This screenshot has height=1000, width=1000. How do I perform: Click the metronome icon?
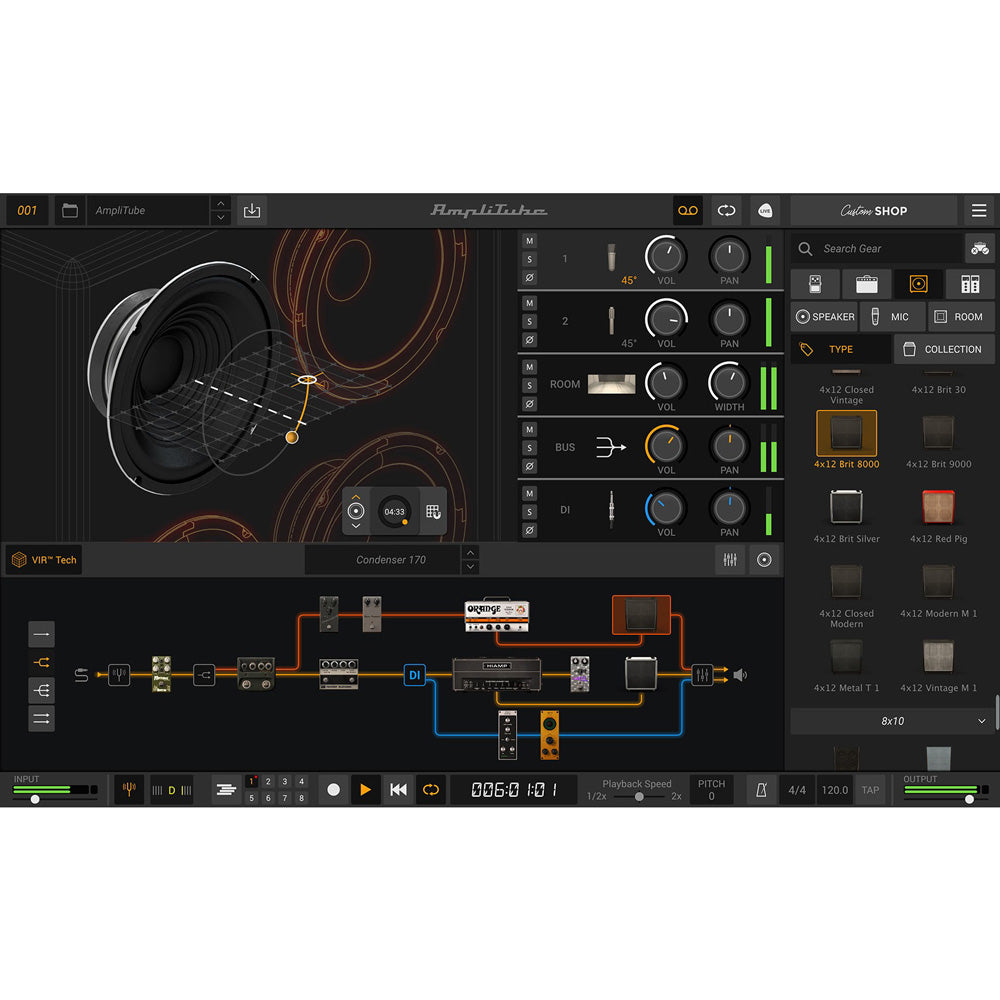pos(761,790)
